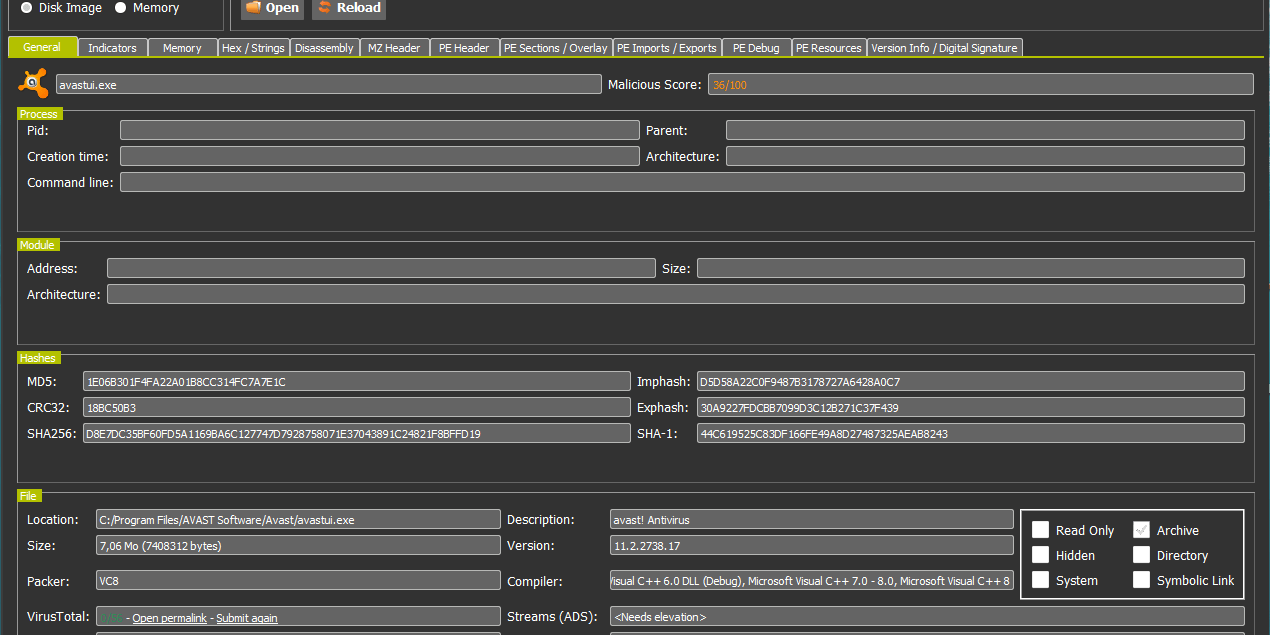1270x635 pixels.
Task: Click the Open folder button
Action: pyautogui.click(x=271, y=8)
